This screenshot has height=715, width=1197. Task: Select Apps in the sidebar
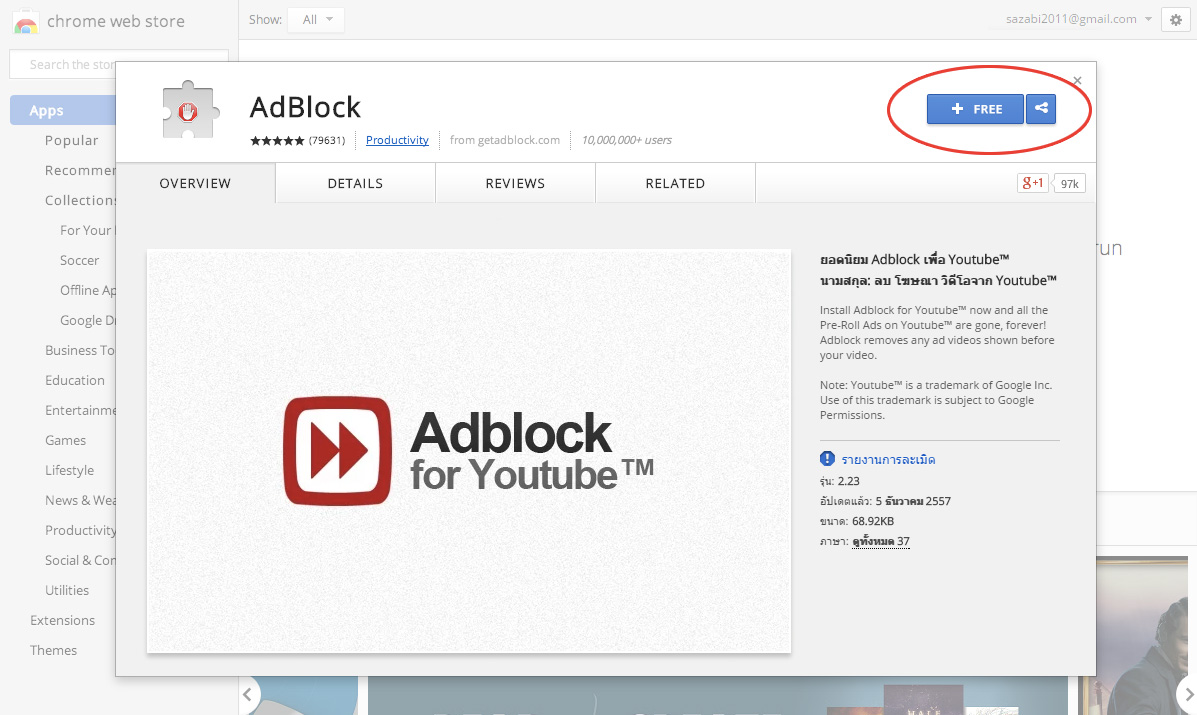63,110
